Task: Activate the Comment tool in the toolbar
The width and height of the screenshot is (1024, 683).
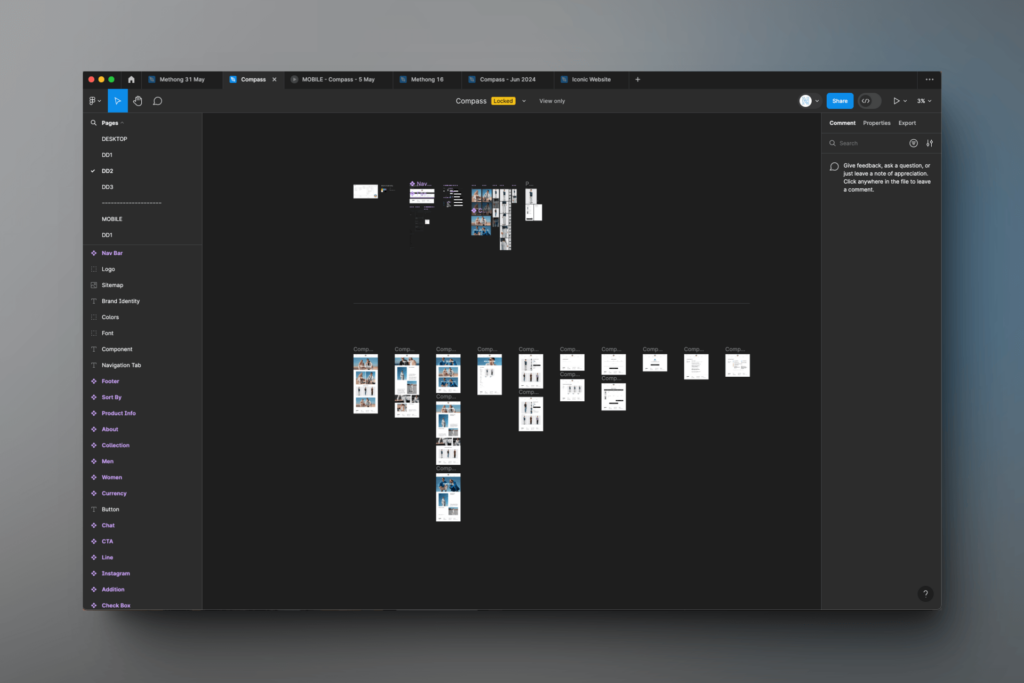Action: (158, 101)
